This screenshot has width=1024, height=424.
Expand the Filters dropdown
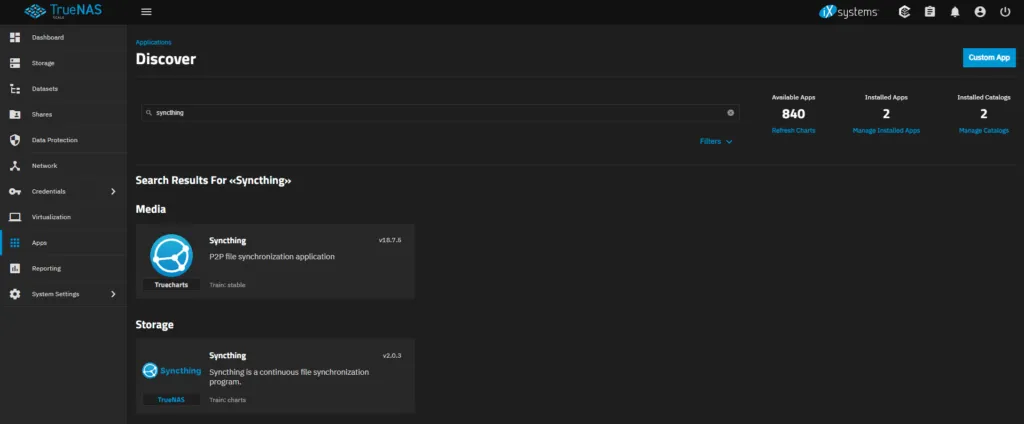[716, 141]
